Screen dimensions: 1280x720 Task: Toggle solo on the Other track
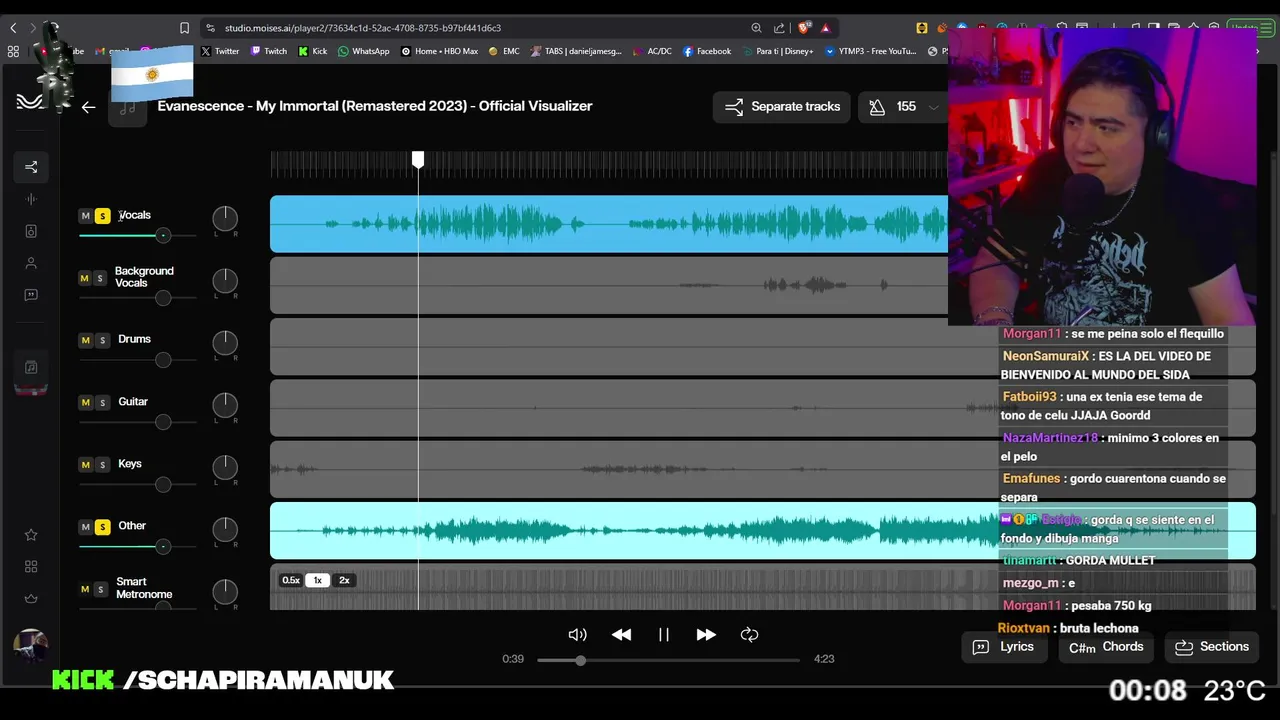click(x=102, y=527)
